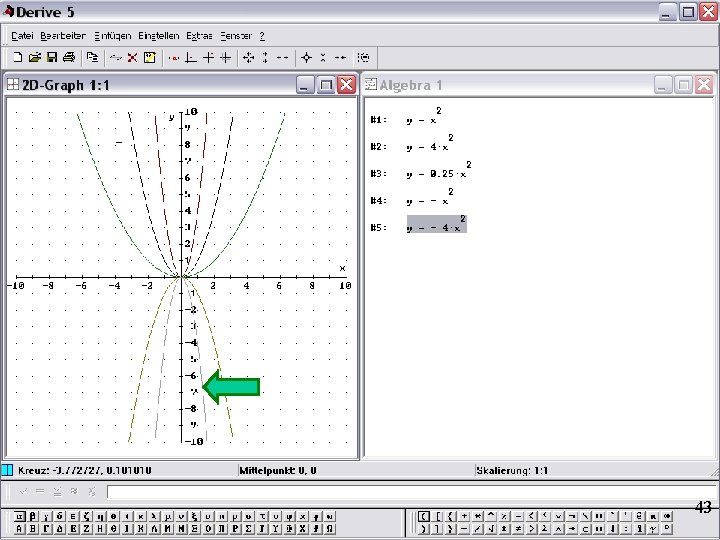
Task: Select highlighted expression #5 y = −4·x²
Action: click(436, 224)
